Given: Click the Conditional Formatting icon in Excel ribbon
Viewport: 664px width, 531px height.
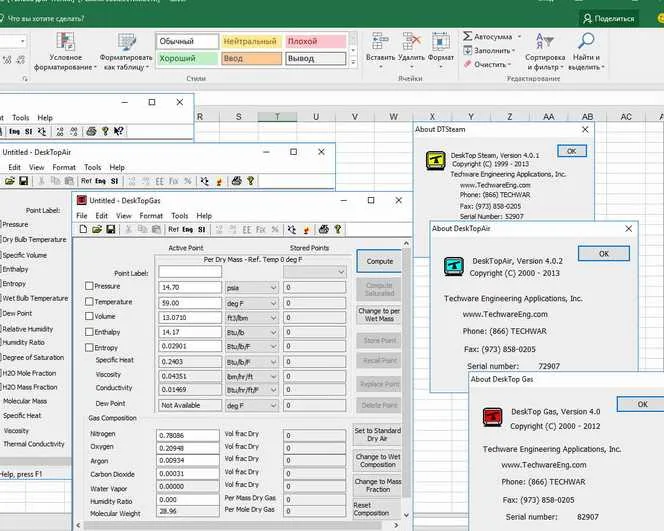Looking at the screenshot, I should pyautogui.click(x=66, y=42).
